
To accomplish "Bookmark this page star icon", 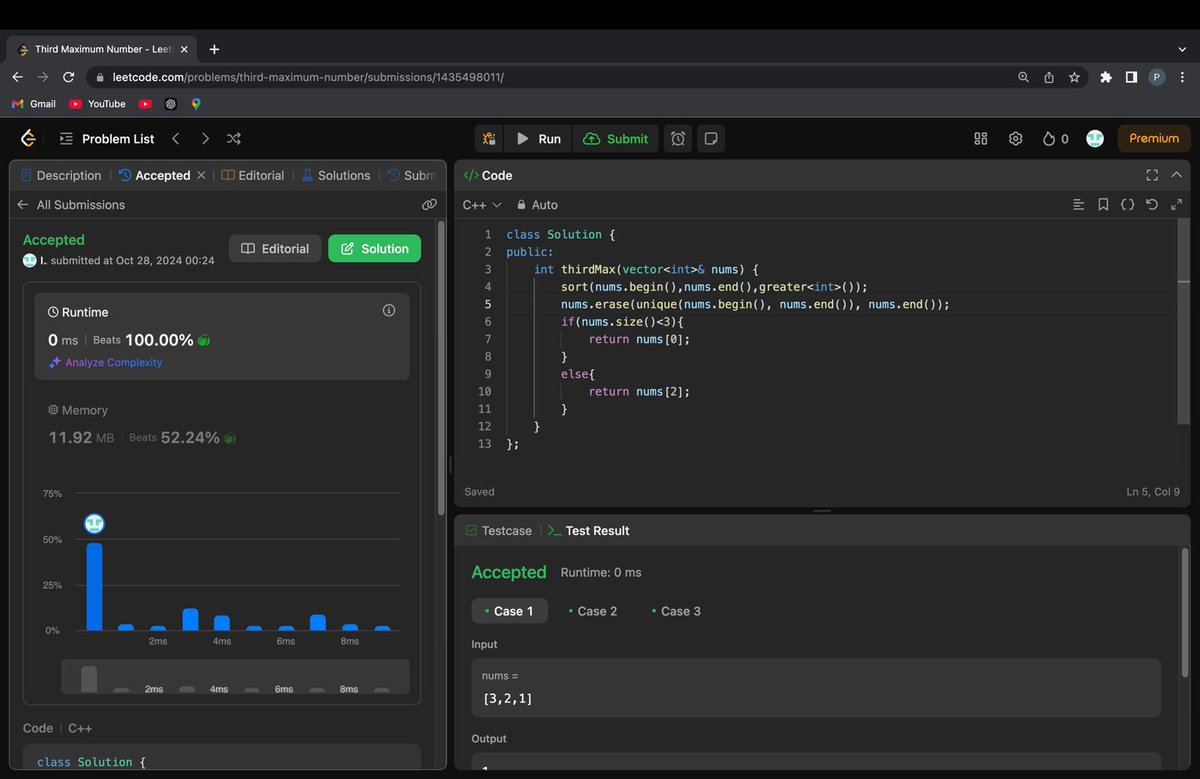I will pyautogui.click(x=1074, y=77).
